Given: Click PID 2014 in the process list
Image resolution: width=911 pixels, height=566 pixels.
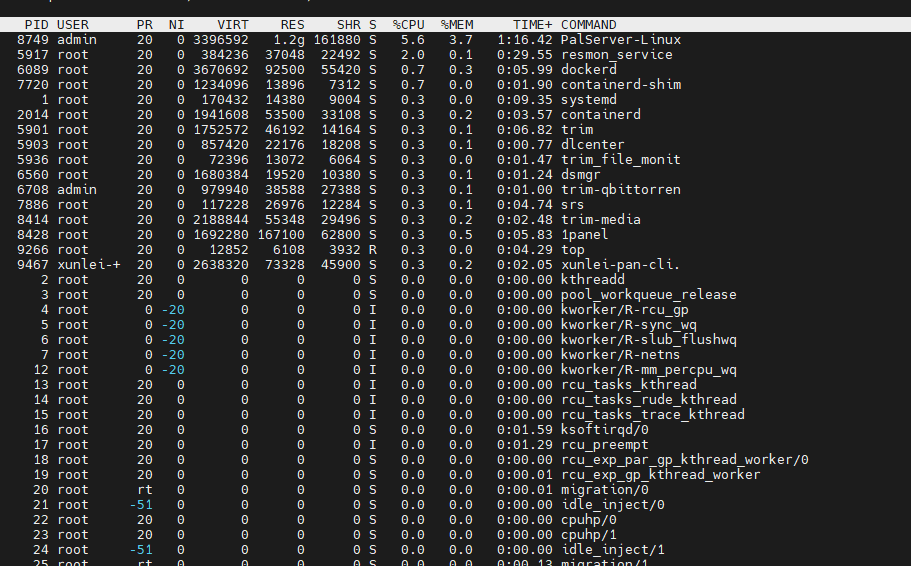Looking at the screenshot, I should pos(33,115).
